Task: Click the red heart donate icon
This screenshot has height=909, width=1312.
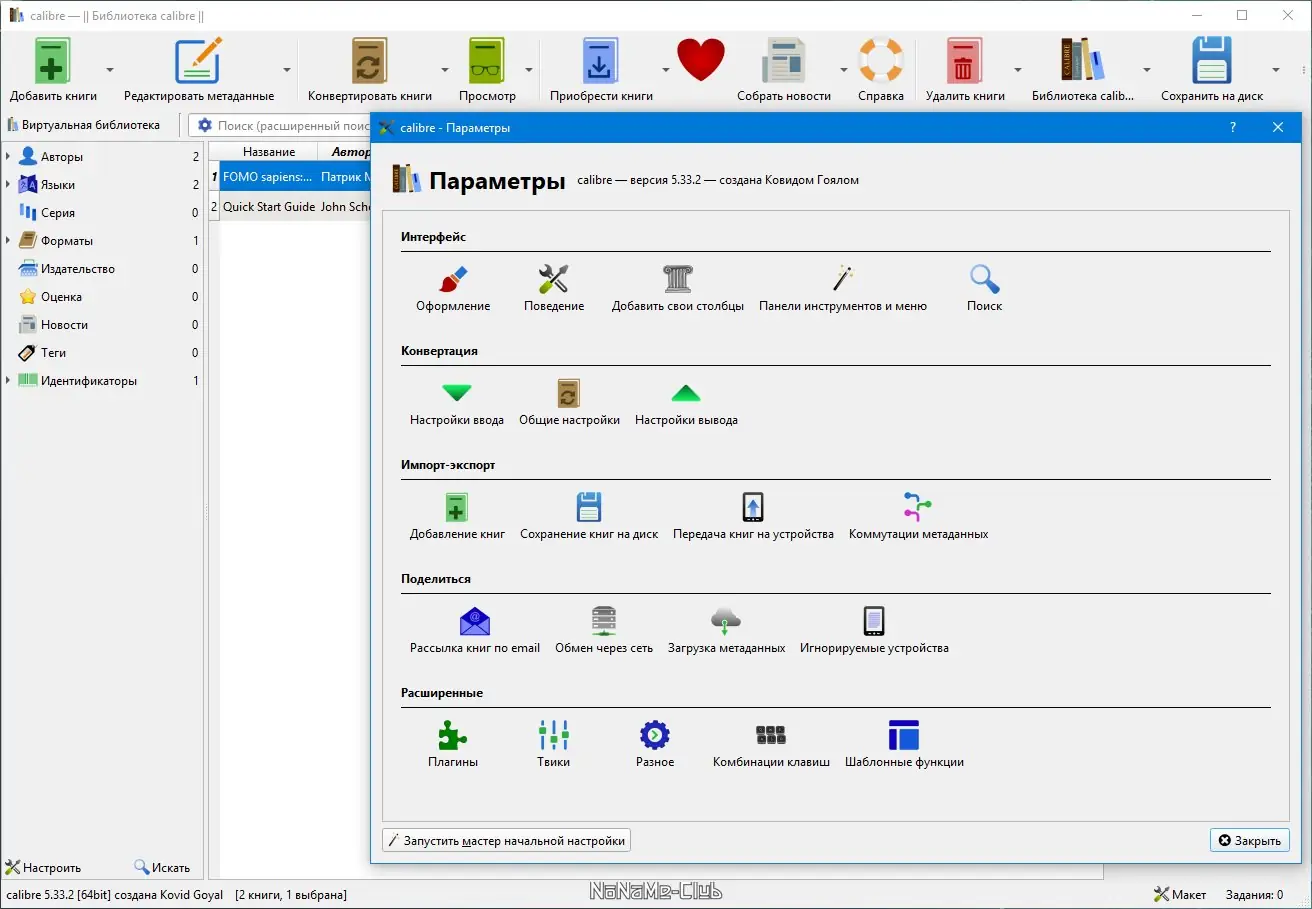Action: click(x=701, y=60)
